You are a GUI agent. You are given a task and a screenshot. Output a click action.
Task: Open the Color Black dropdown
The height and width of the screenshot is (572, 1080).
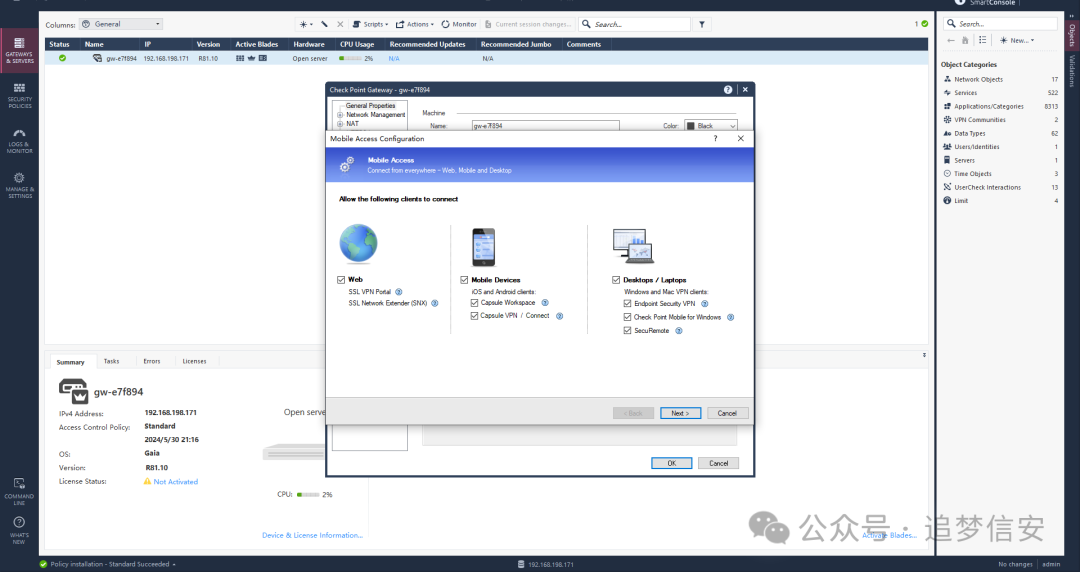[711, 126]
